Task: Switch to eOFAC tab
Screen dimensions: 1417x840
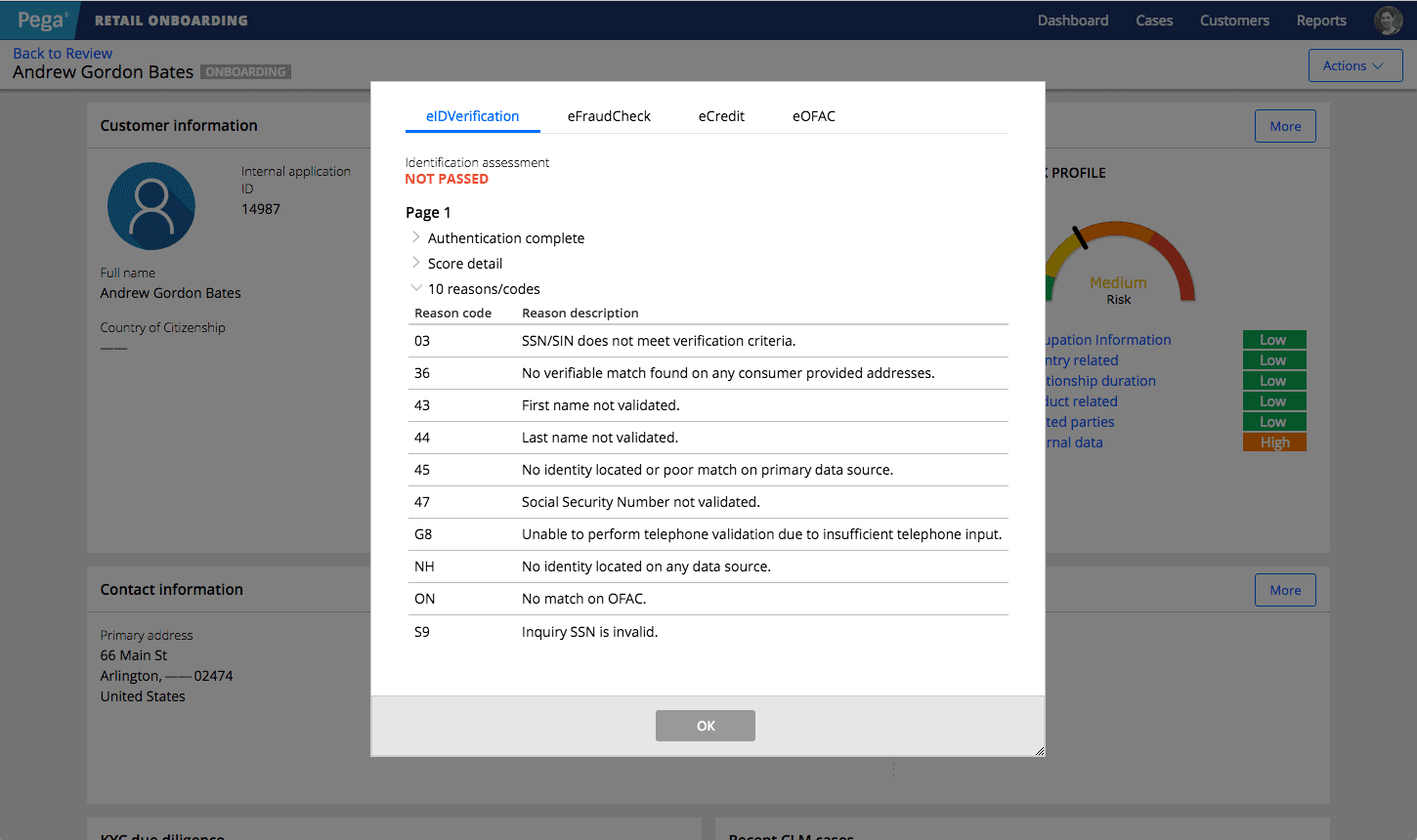Action: click(x=814, y=116)
